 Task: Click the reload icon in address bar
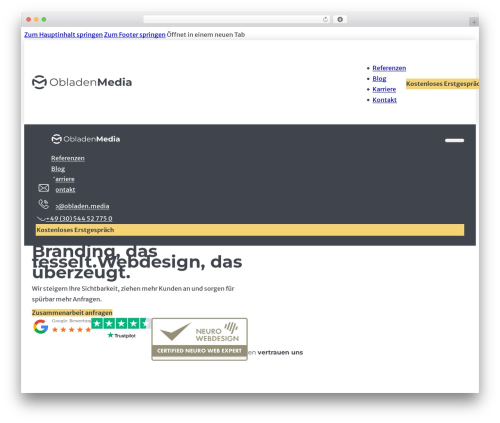325,20
